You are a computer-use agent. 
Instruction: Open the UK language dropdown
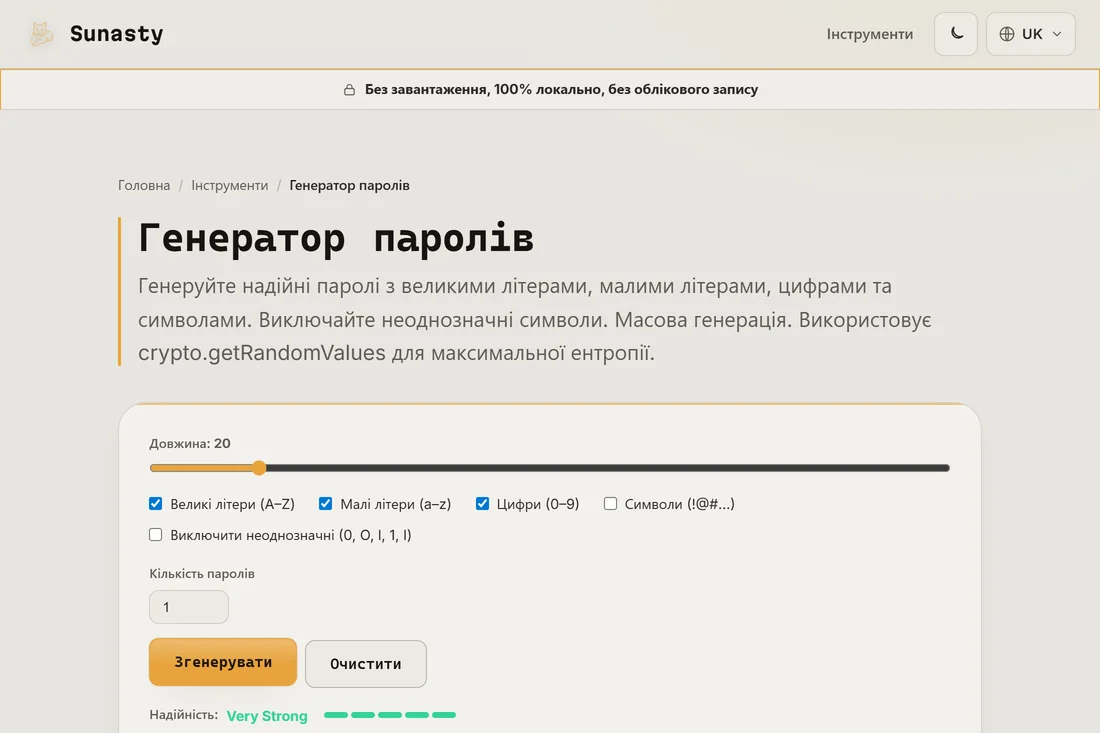click(1031, 34)
